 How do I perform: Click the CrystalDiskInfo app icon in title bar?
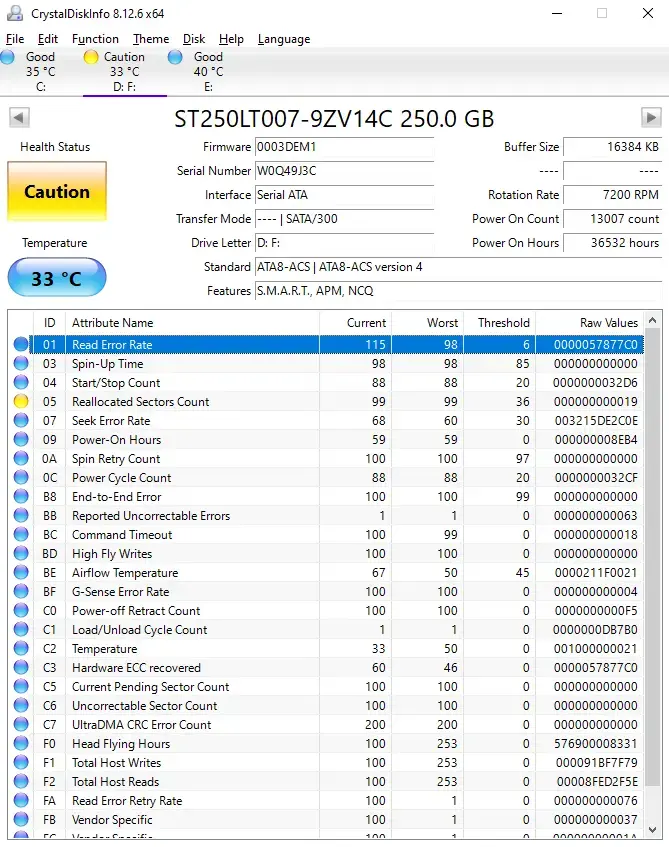point(15,13)
